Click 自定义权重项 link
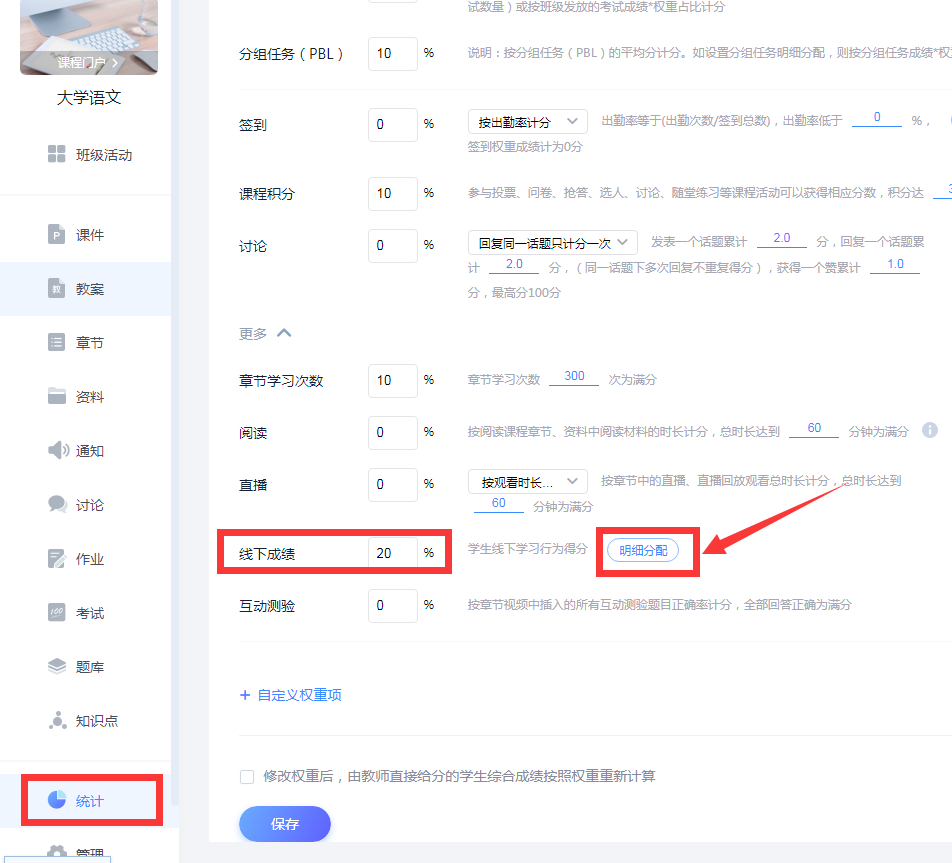Screen dimensions: 952x863 click(299, 695)
